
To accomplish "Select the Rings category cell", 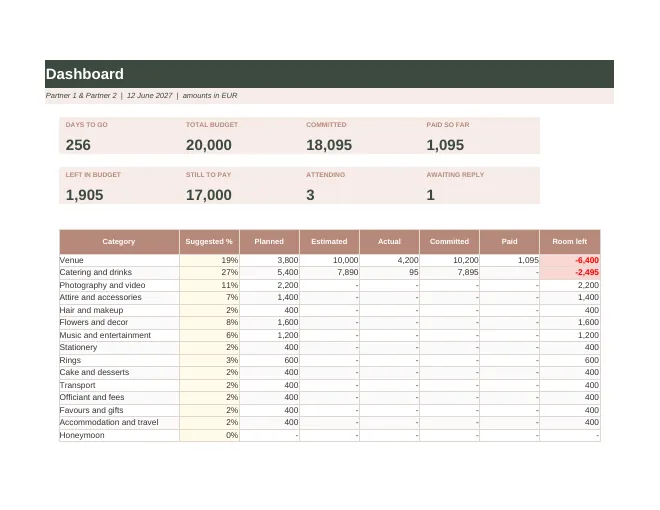I will (x=119, y=360).
